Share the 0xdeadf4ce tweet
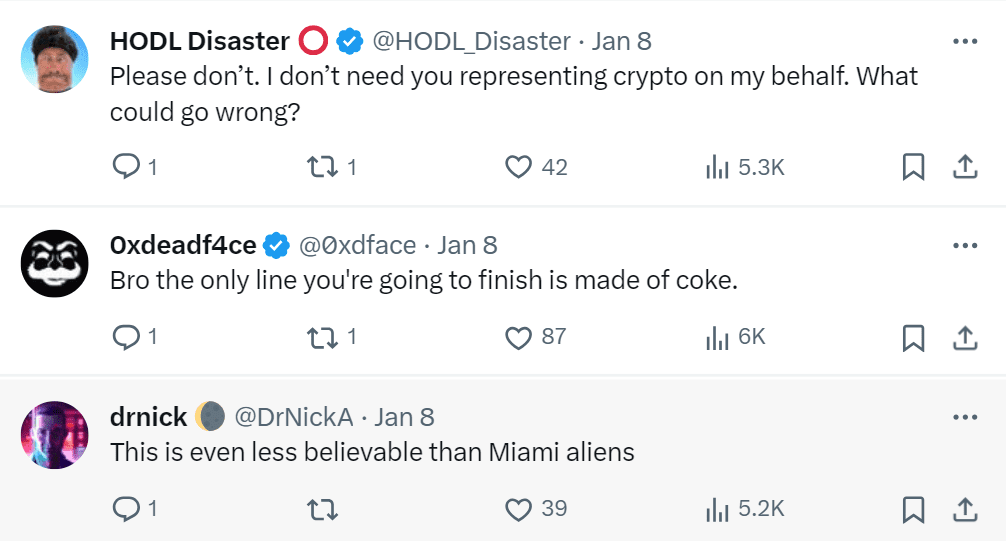The height and width of the screenshot is (541, 1006). point(964,338)
